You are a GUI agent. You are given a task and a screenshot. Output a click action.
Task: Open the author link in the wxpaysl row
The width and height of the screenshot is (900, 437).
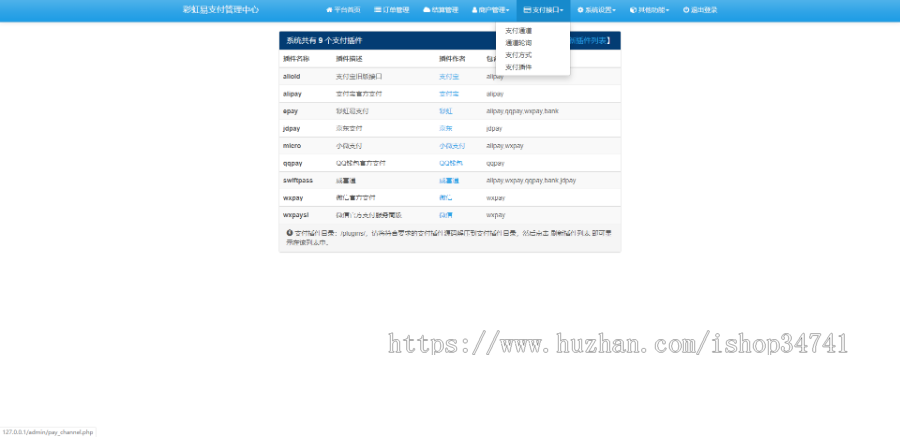pyautogui.click(x=445, y=215)
